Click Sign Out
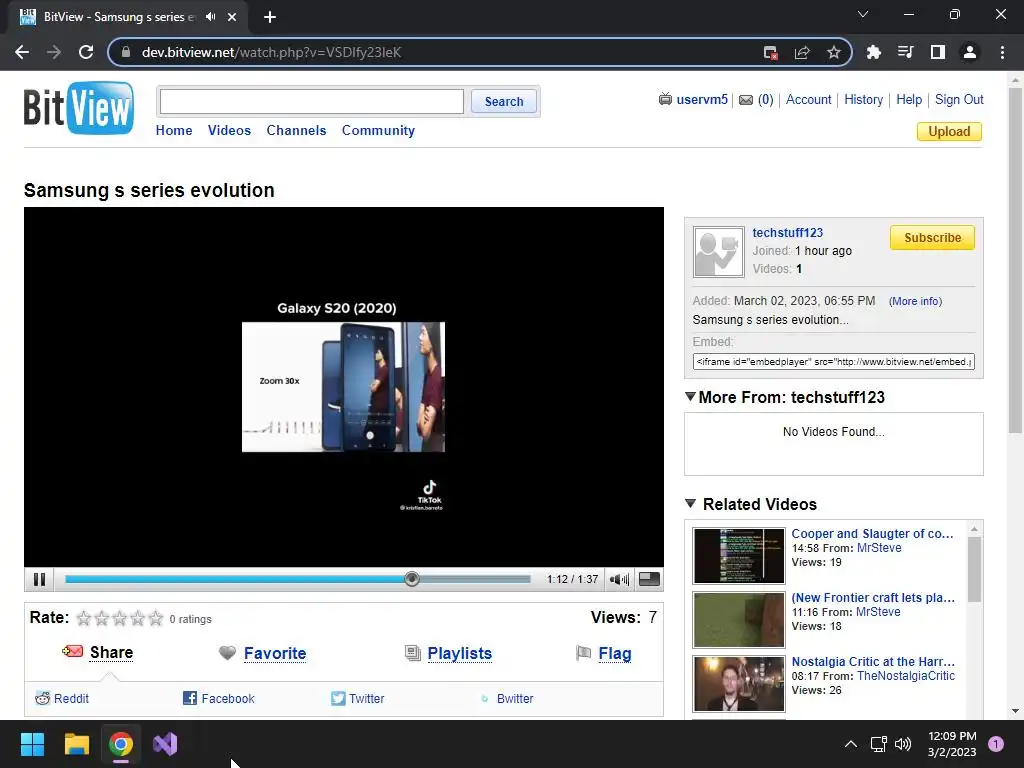This screenshot has height=768, width=1024. pyautogui.click(x=959, y=99)
